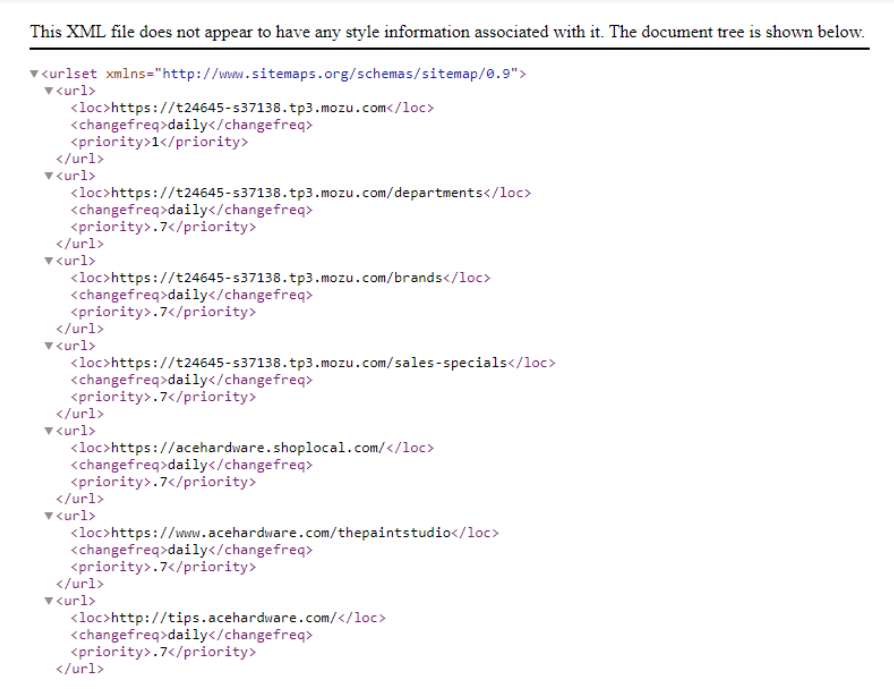Click the priority .7 line under tips.acehardware.com
This screenshot has height=689, width=894.
(163, 652)
